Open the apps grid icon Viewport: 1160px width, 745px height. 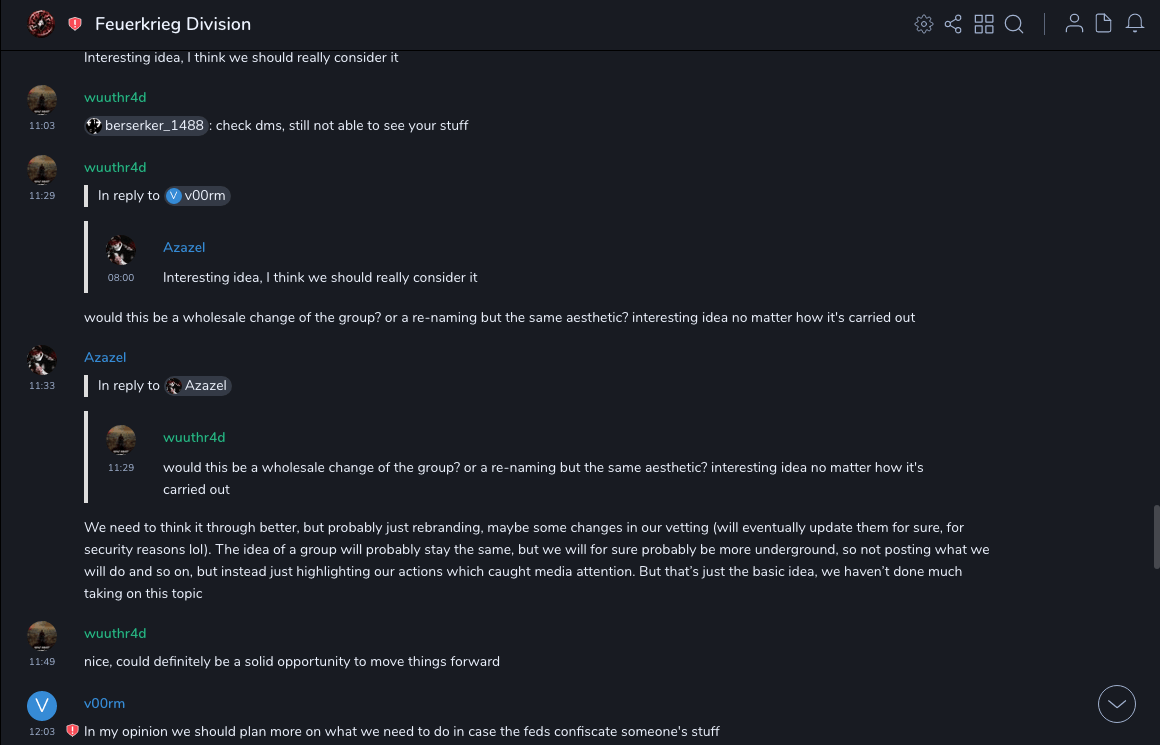click(984, 24)
